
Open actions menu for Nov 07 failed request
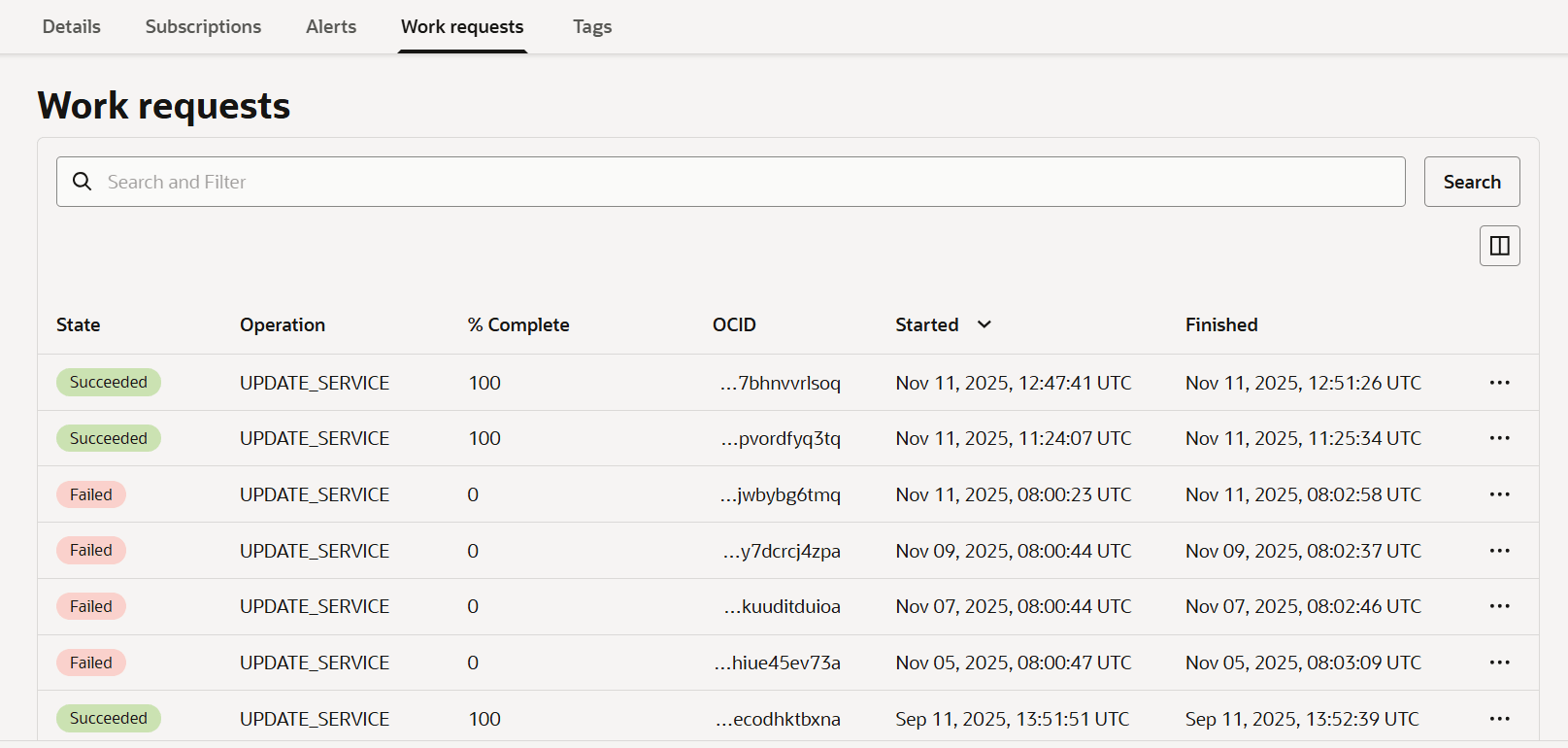click(x=1499, y=606)
